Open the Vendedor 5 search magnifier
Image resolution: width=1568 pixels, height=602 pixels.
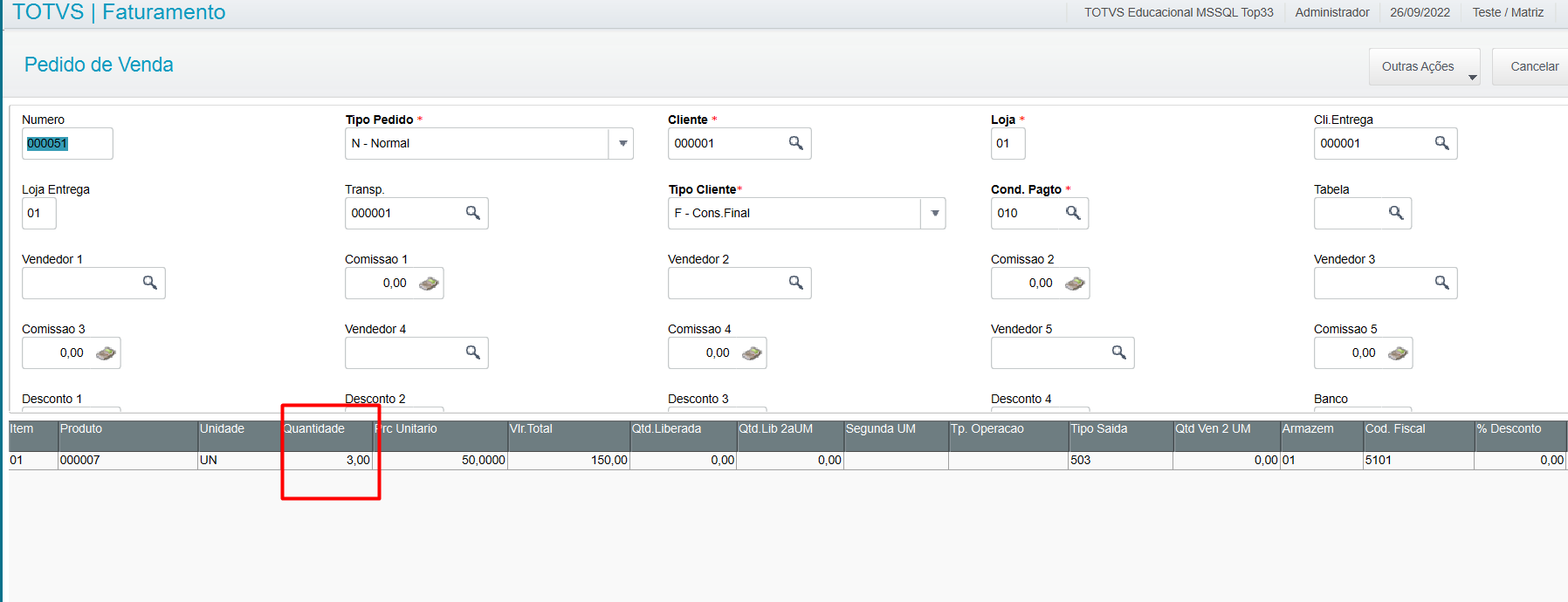pyautogui.click(x=1118, y=352)
